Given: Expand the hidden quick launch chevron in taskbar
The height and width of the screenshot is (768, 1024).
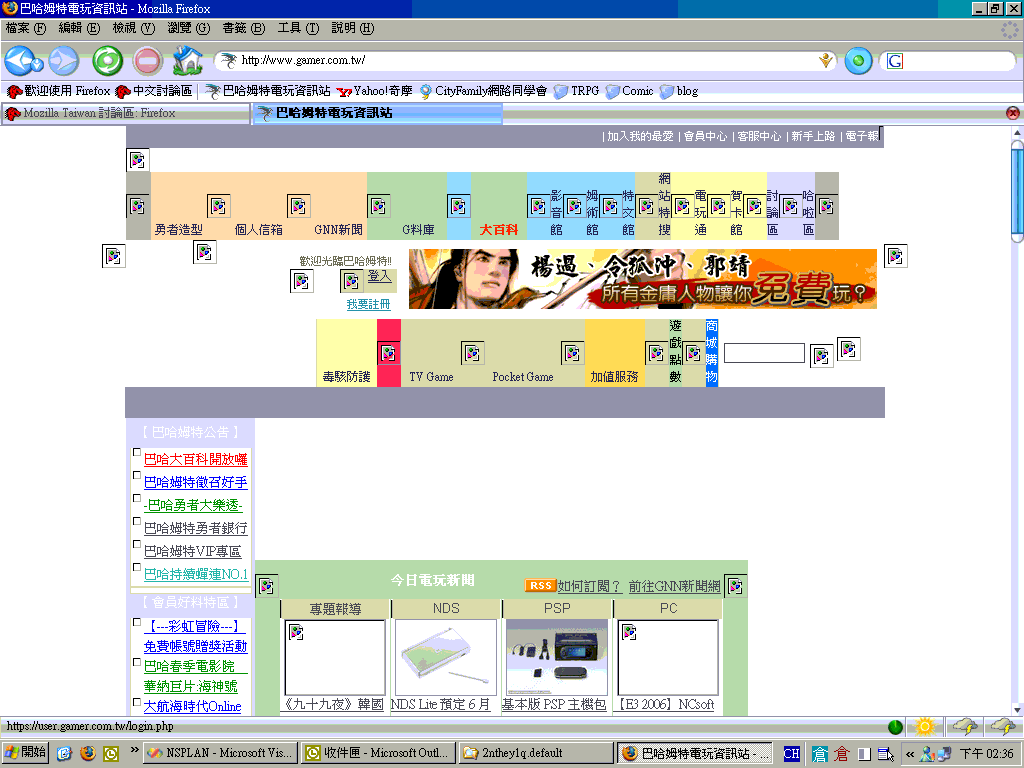Looking at the screenshot, I should [x=134, y=750].
